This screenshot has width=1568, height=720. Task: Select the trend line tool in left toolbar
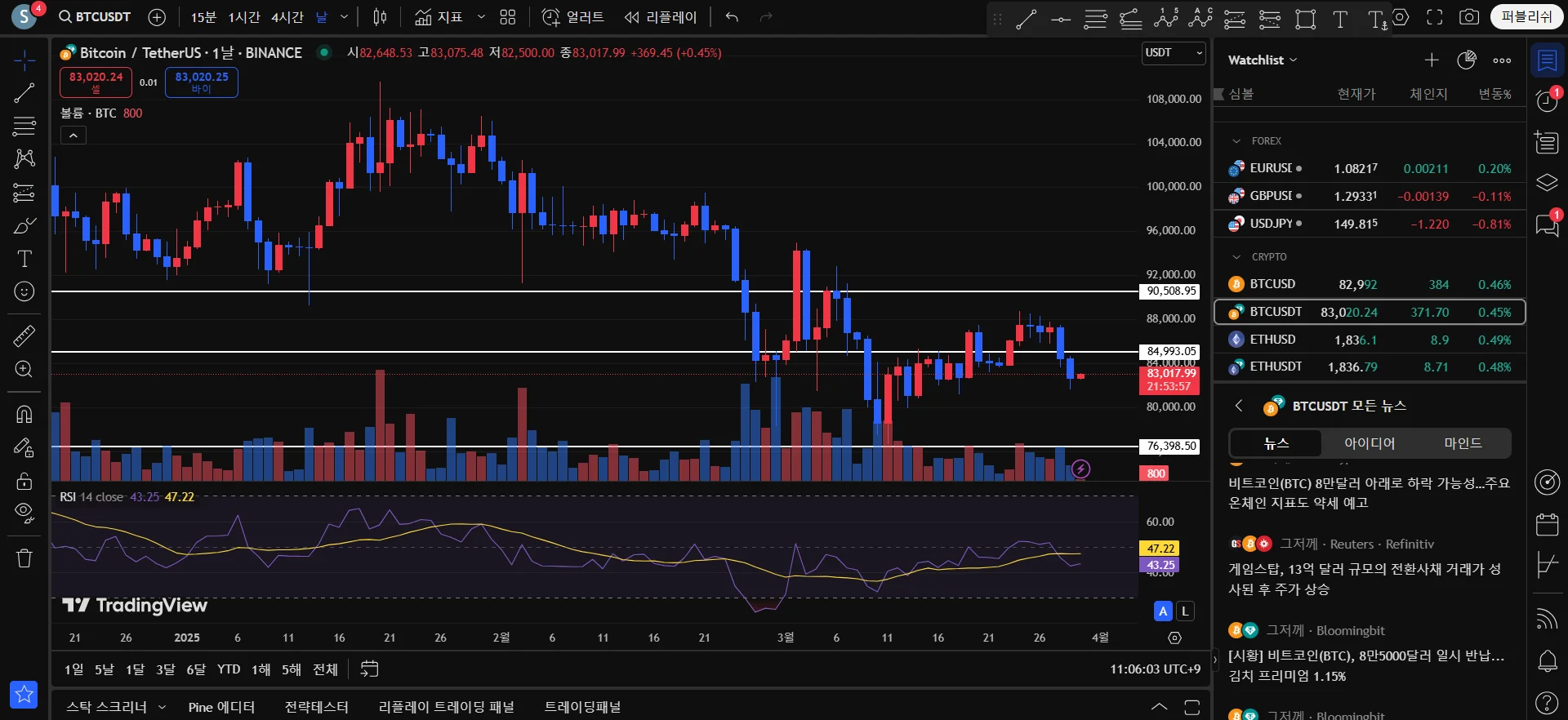click(x=24, y=93)
